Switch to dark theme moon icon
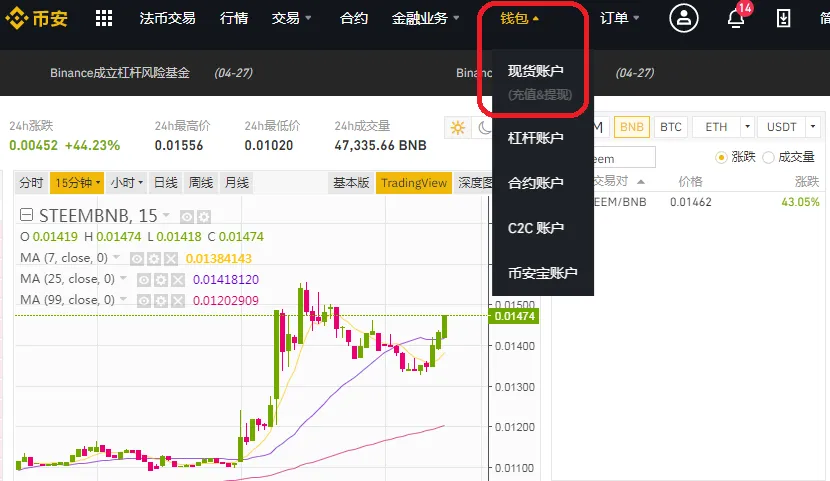830x481 pixels. (x=484, y=128)
